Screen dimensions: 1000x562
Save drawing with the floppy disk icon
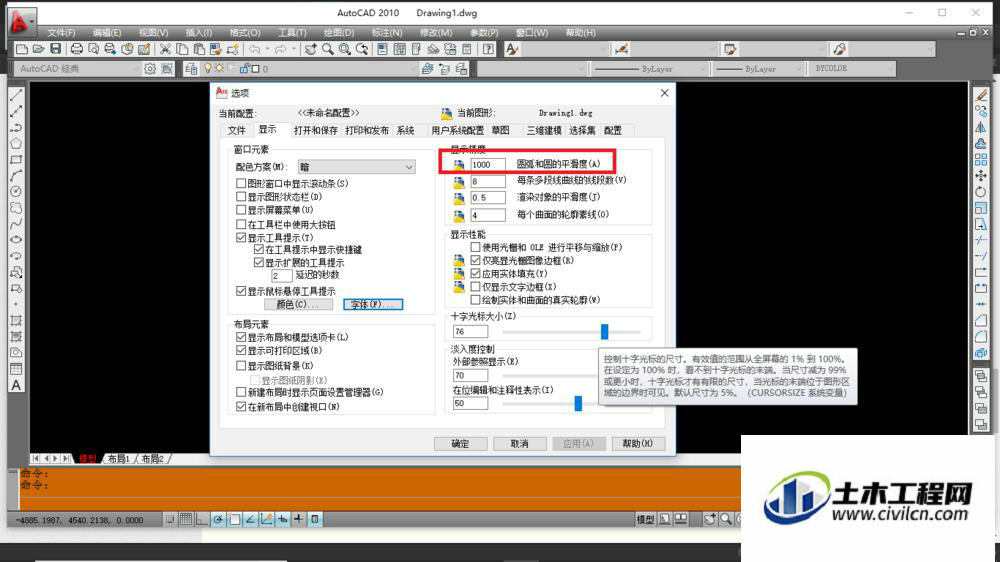pos(55,49)
